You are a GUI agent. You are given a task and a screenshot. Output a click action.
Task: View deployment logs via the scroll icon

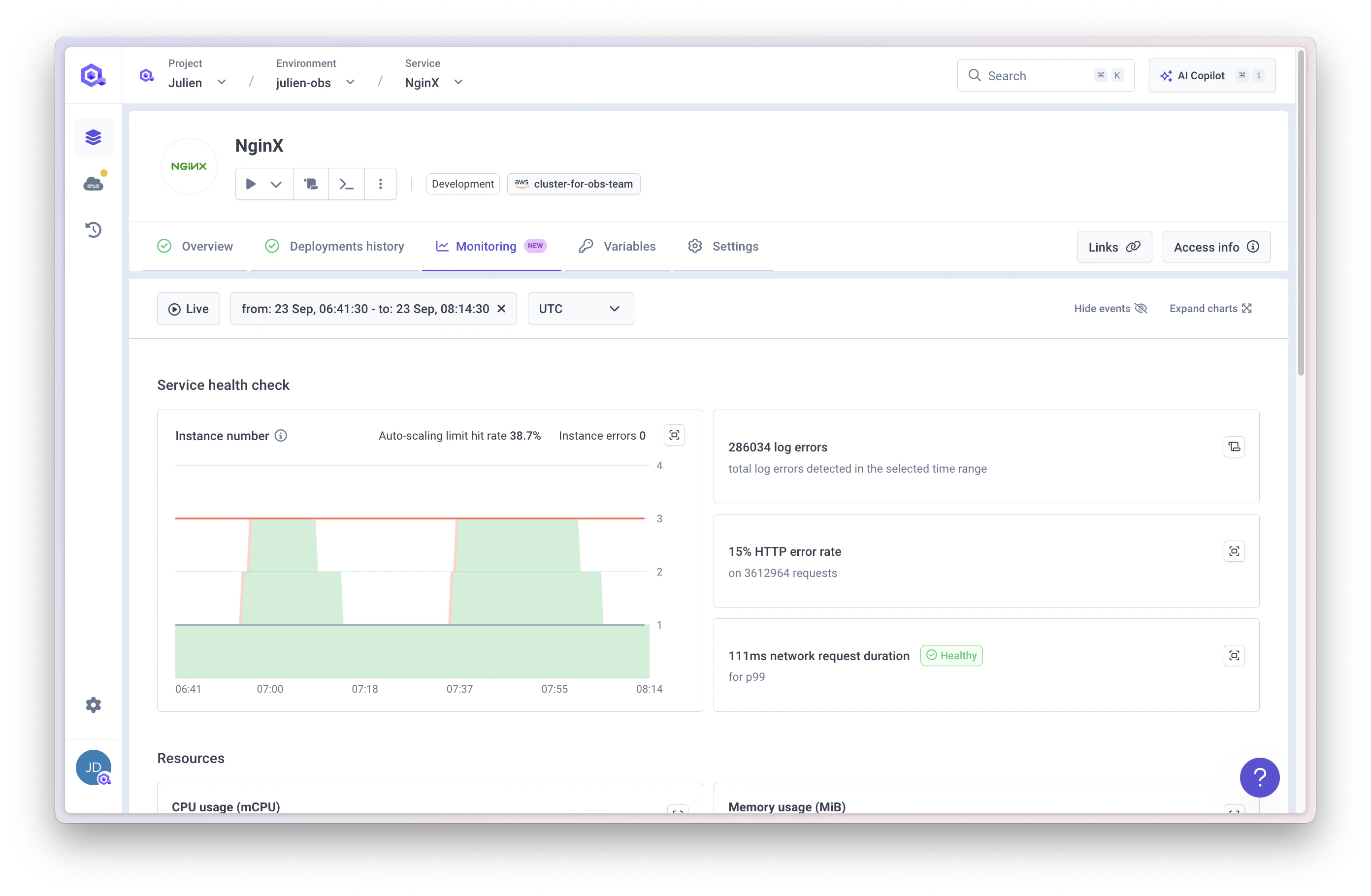tap(310, 184)
